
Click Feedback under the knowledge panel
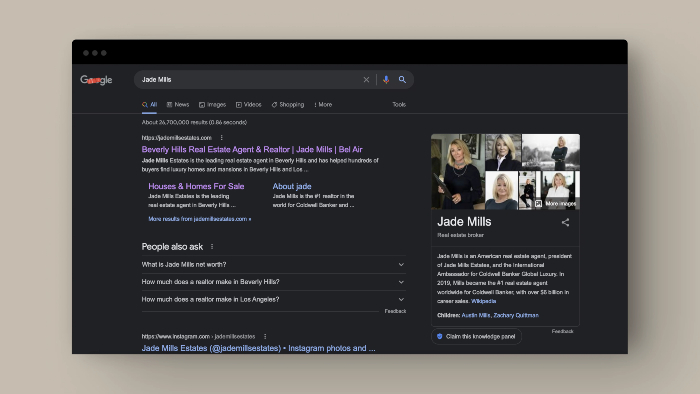coord(562,331)
